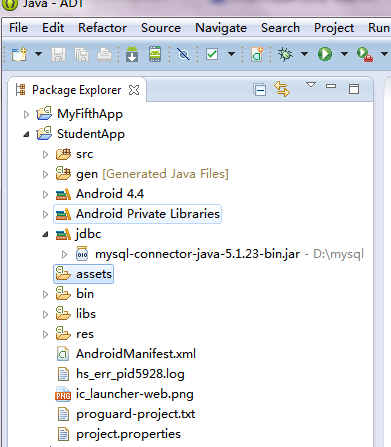Click the New Android XML file icon
Viewport: 391px width, 447px height.
pyautogui.click(x=257, y=54)
